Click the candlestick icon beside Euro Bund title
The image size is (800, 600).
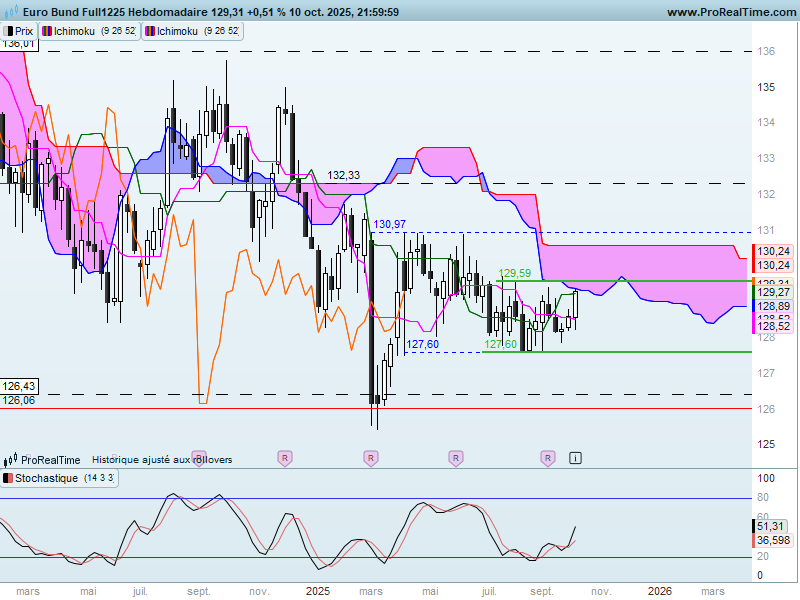(10, 12)
